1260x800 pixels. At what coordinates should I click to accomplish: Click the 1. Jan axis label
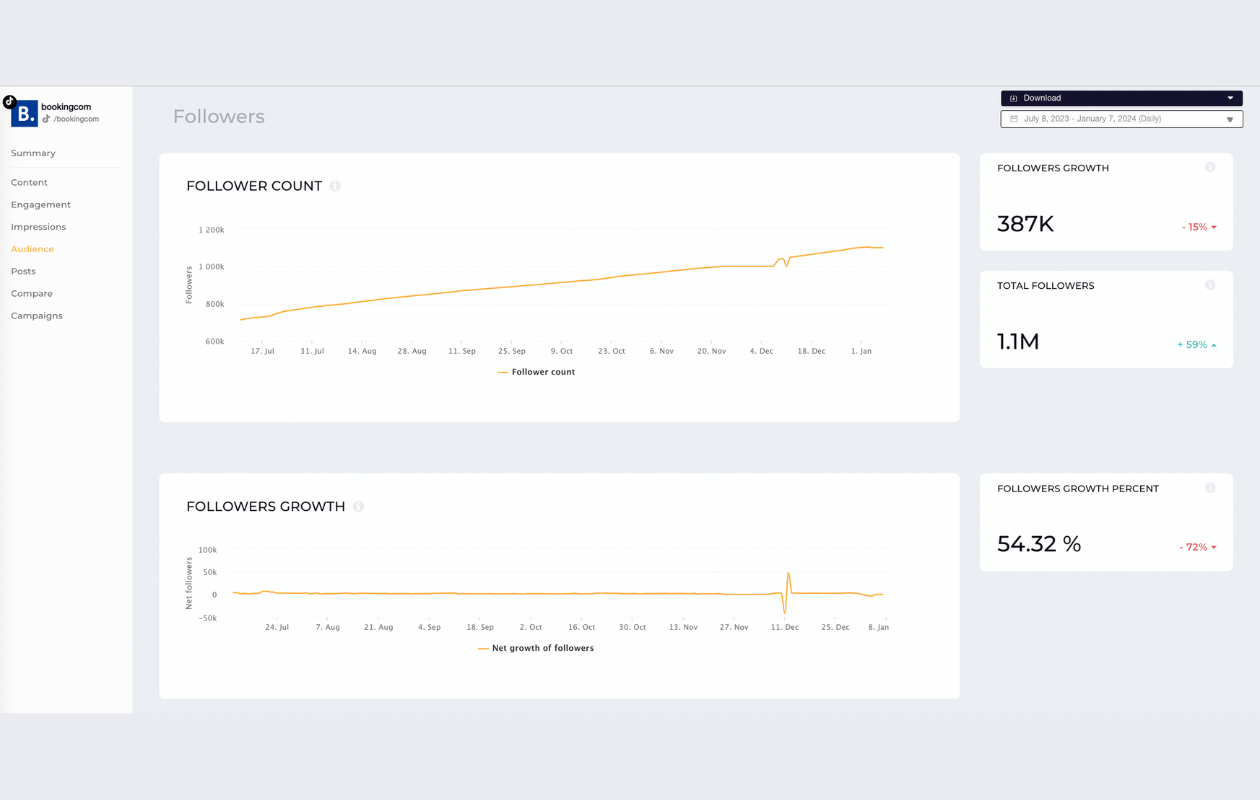point(861,351)
